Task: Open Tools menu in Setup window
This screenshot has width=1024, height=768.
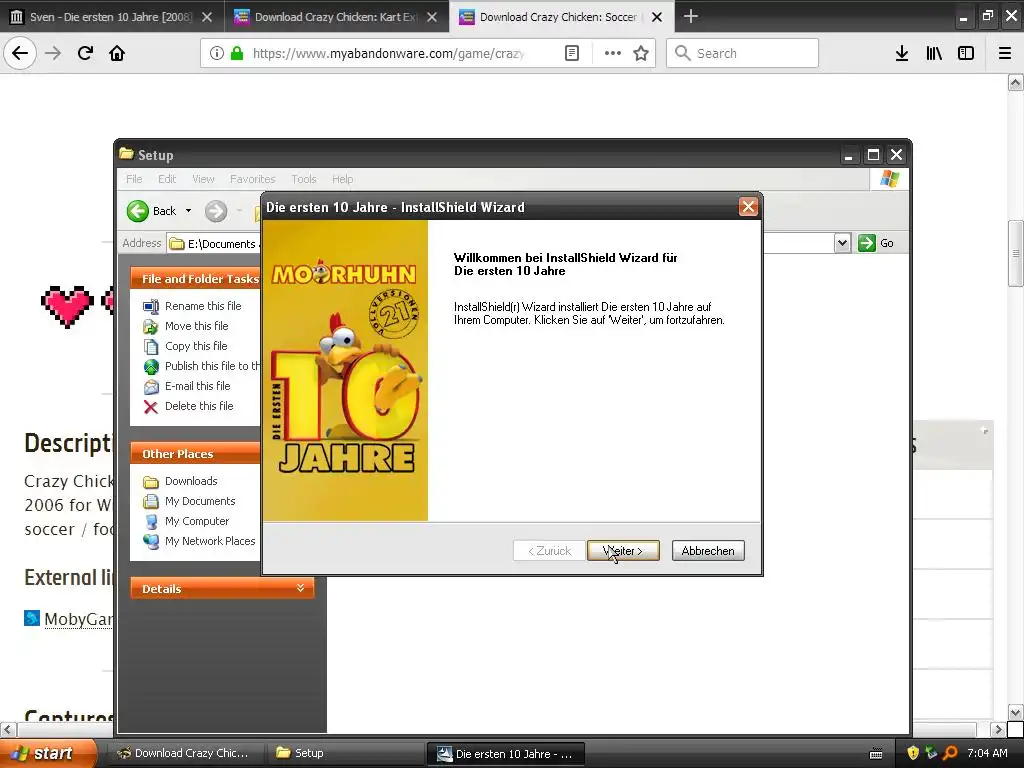Action: click(304, 179)
